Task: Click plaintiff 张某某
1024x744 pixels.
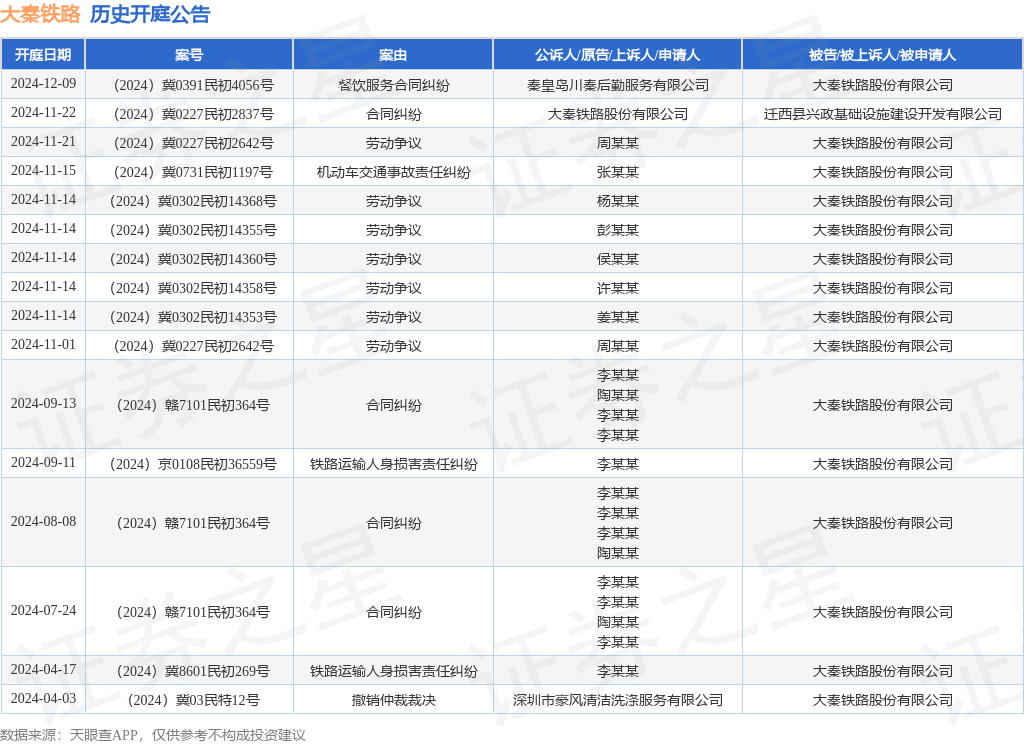Action: click(618, 172)
